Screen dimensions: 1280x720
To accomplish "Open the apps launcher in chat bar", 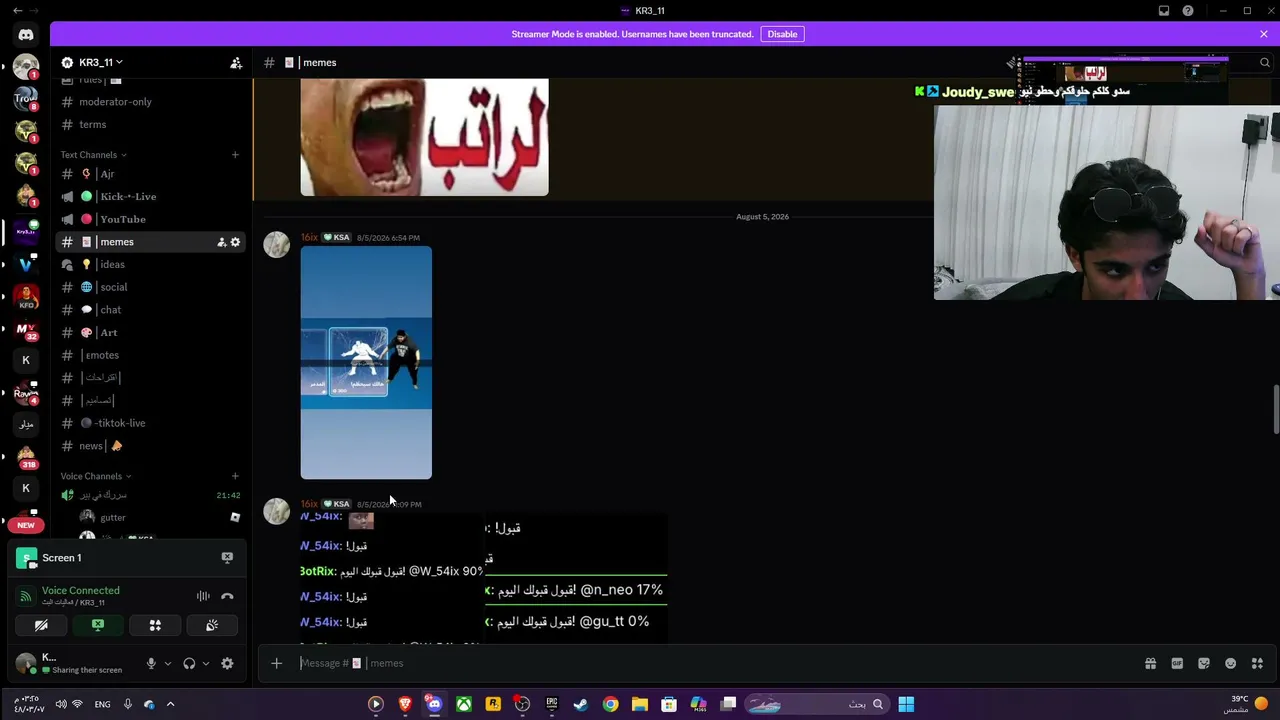I will 1257,663.
